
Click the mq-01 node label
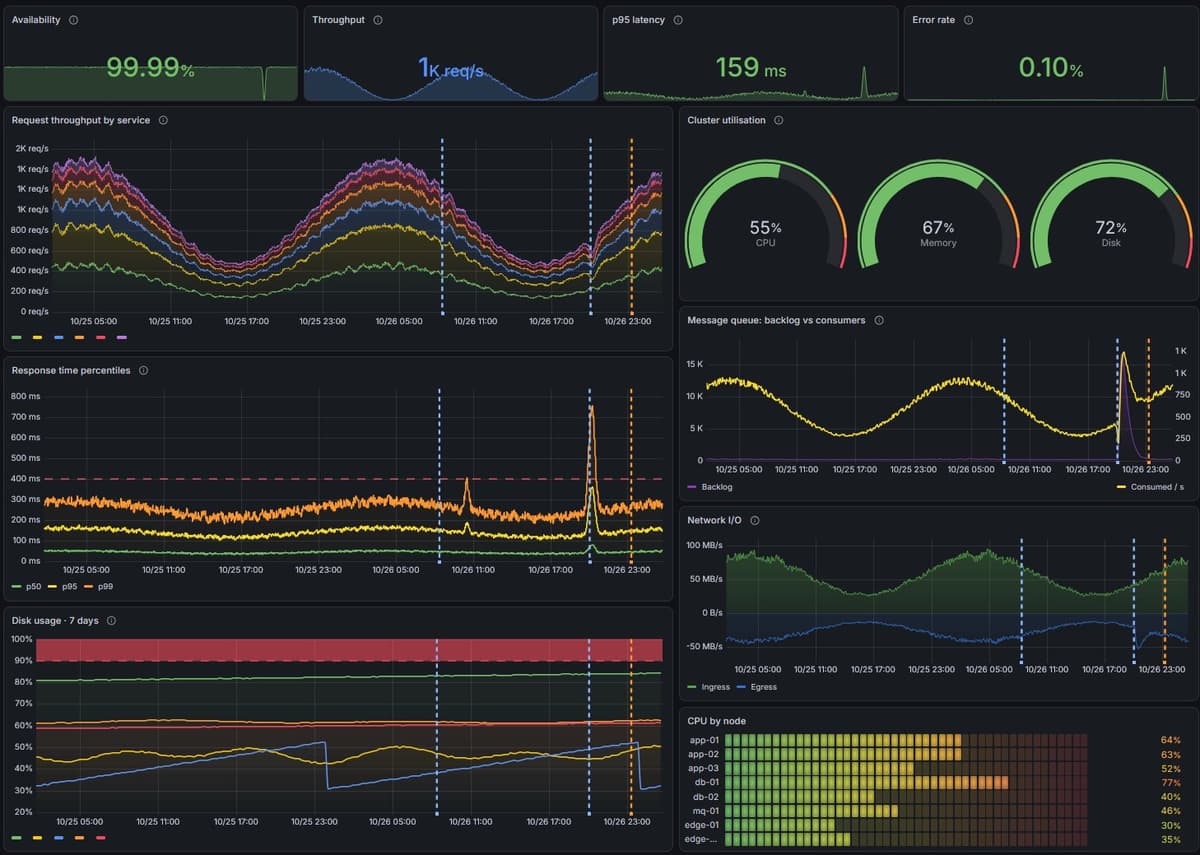click(x=706, y=811)
